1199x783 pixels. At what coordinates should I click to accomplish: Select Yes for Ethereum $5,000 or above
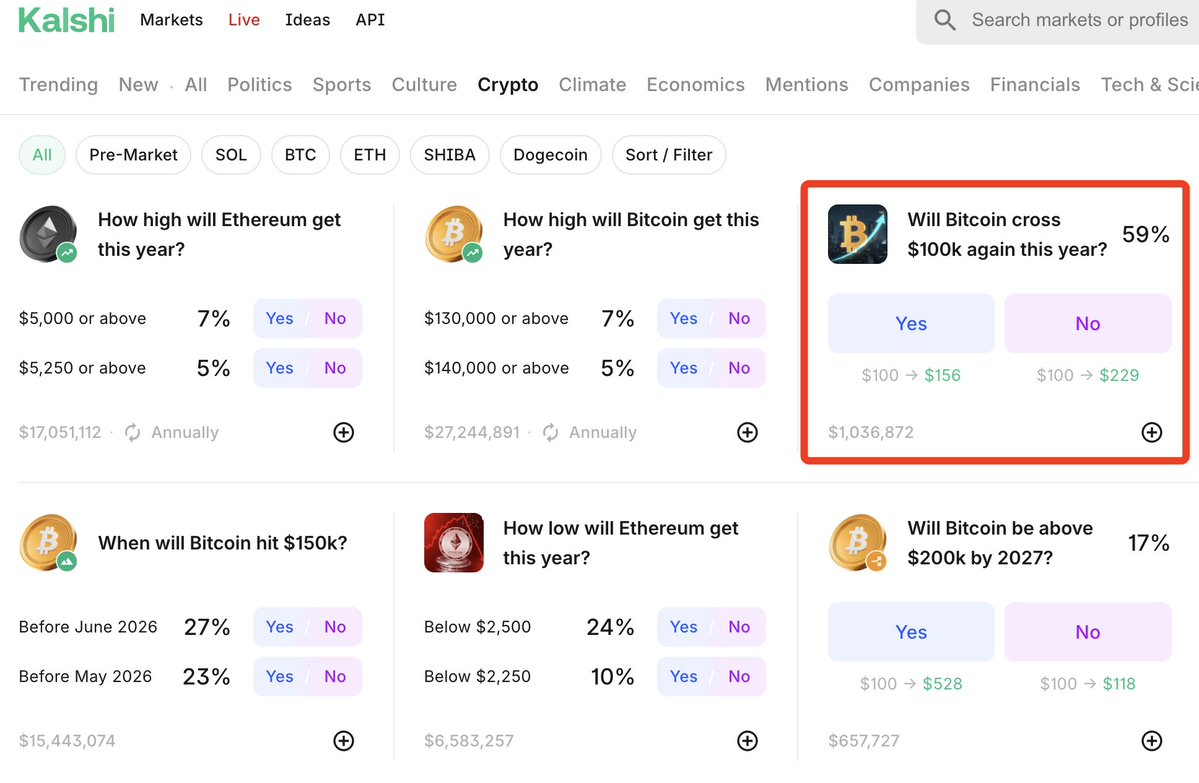[279, 318]
